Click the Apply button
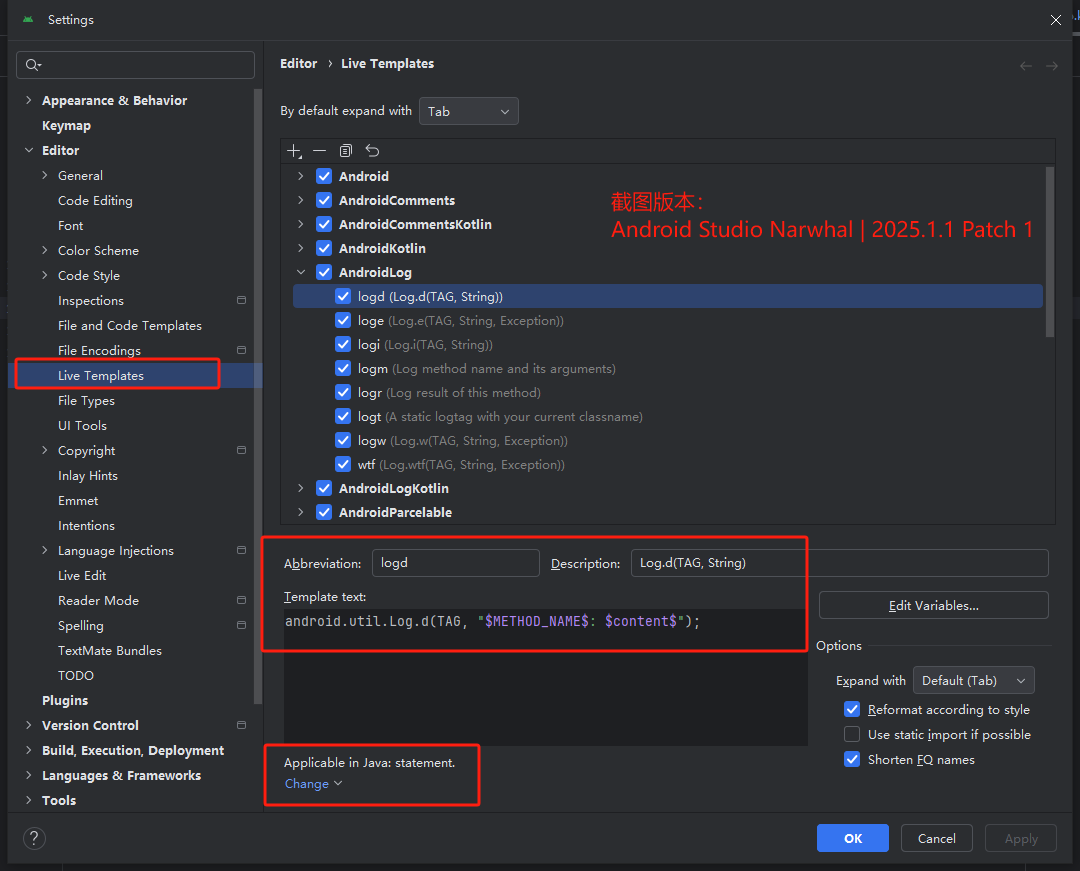Screen dimensions: 1080x871 tap(1021, 838)
